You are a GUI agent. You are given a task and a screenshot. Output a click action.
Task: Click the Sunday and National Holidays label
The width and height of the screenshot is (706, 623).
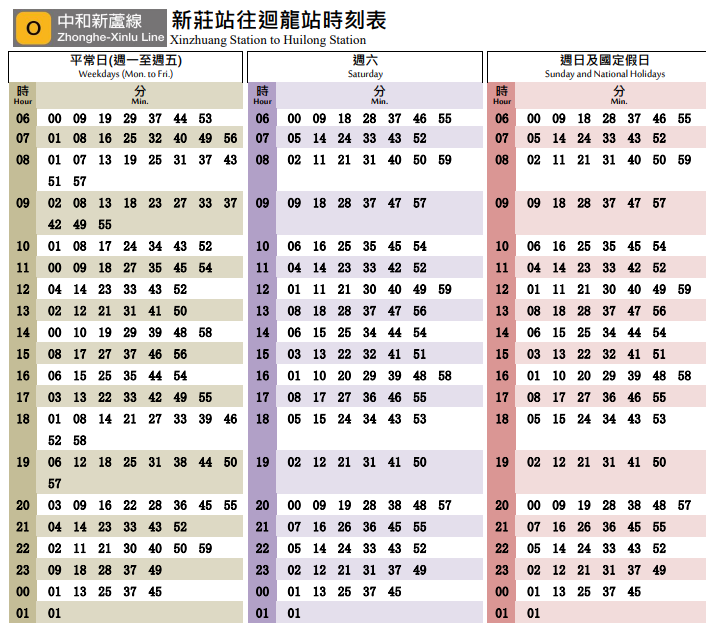[605, 74]
